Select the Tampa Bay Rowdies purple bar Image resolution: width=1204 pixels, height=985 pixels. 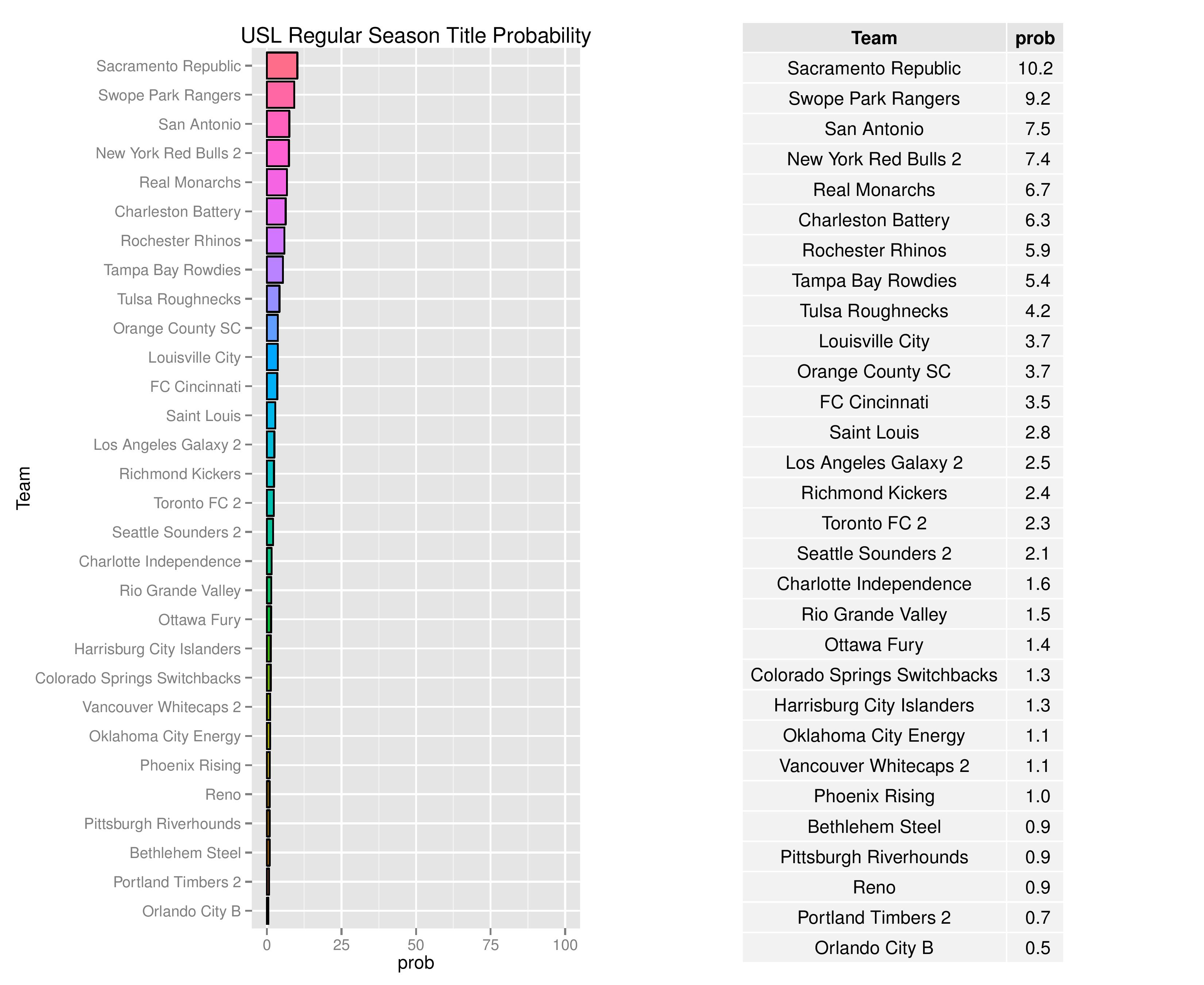275,270
